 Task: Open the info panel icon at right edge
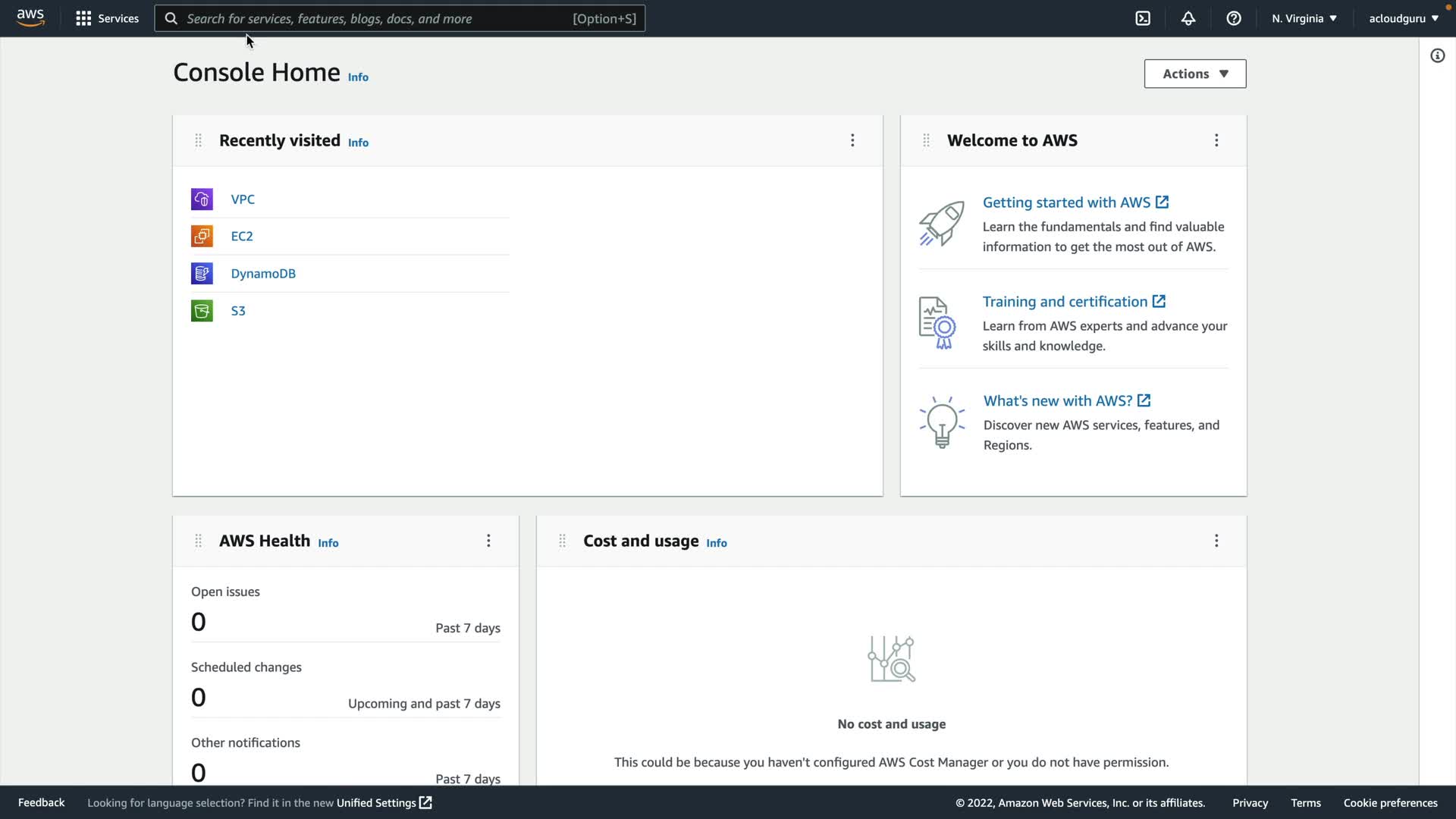click(1437, 56)
